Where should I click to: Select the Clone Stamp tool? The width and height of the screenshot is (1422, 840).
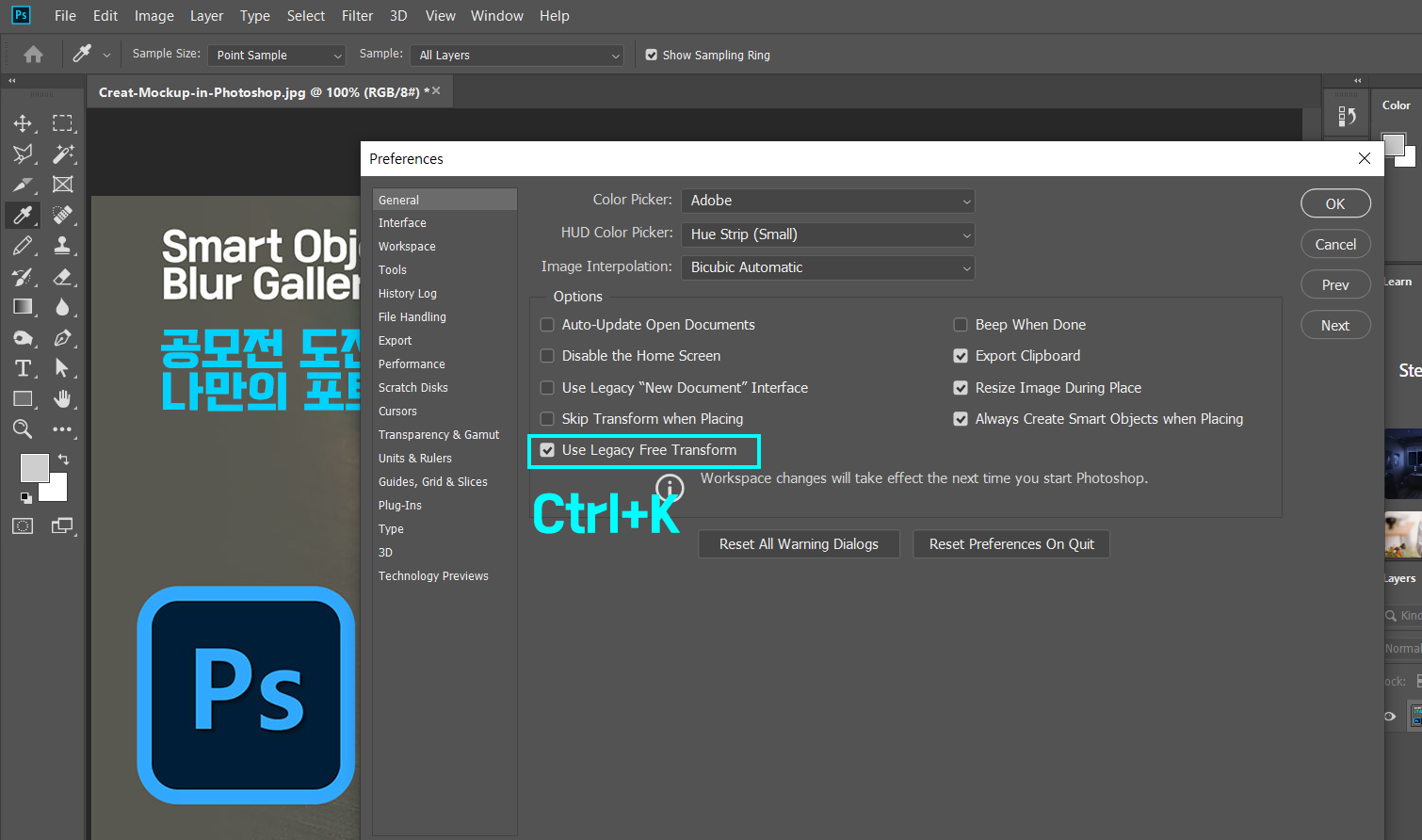point(62,246)
